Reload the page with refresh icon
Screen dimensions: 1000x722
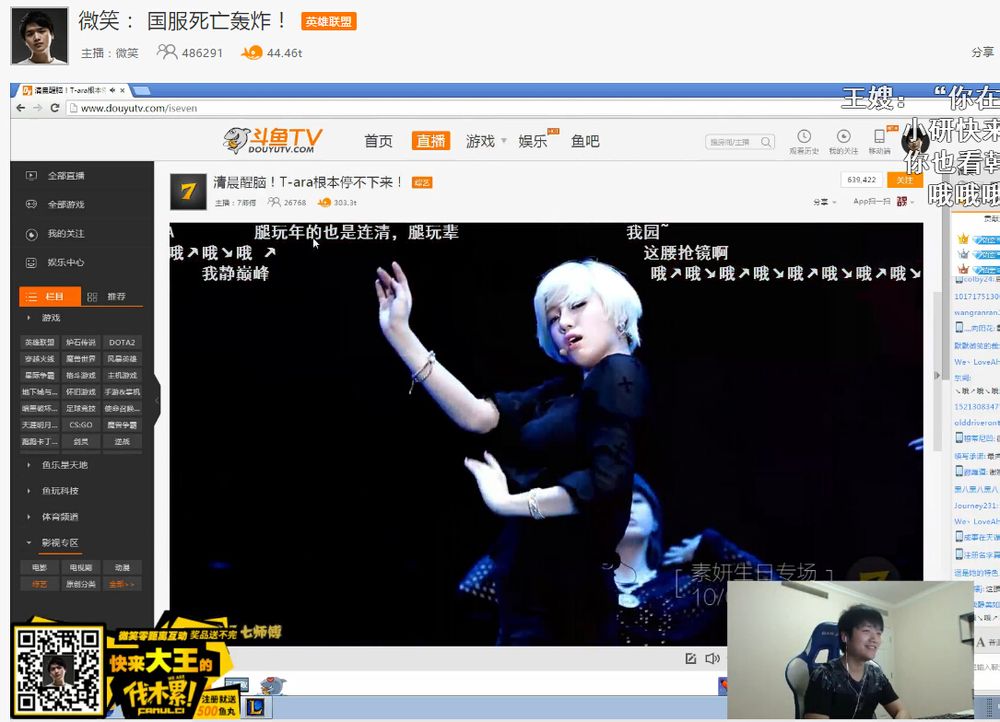tap(55, 108)
